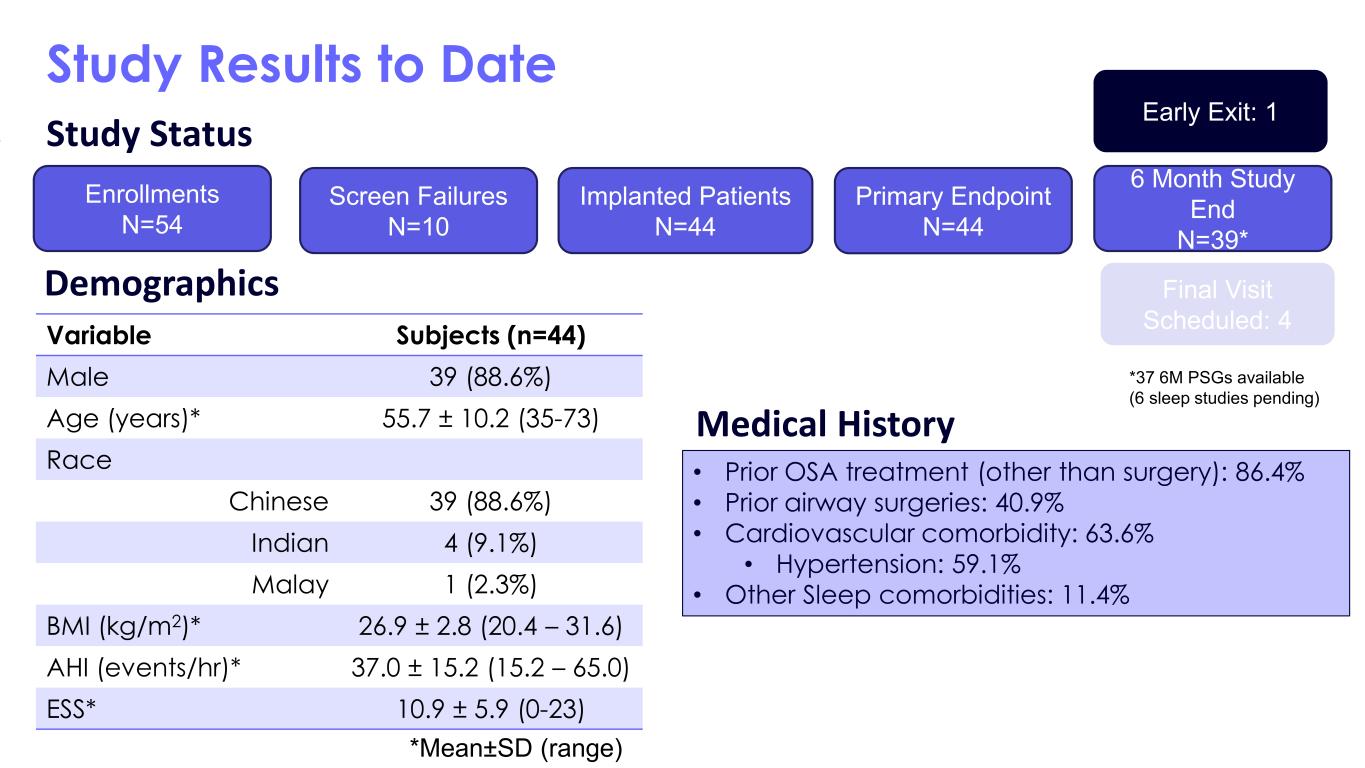Click the Enrollments N=54 box
The image size is (1365, 768).
(152, 208)
